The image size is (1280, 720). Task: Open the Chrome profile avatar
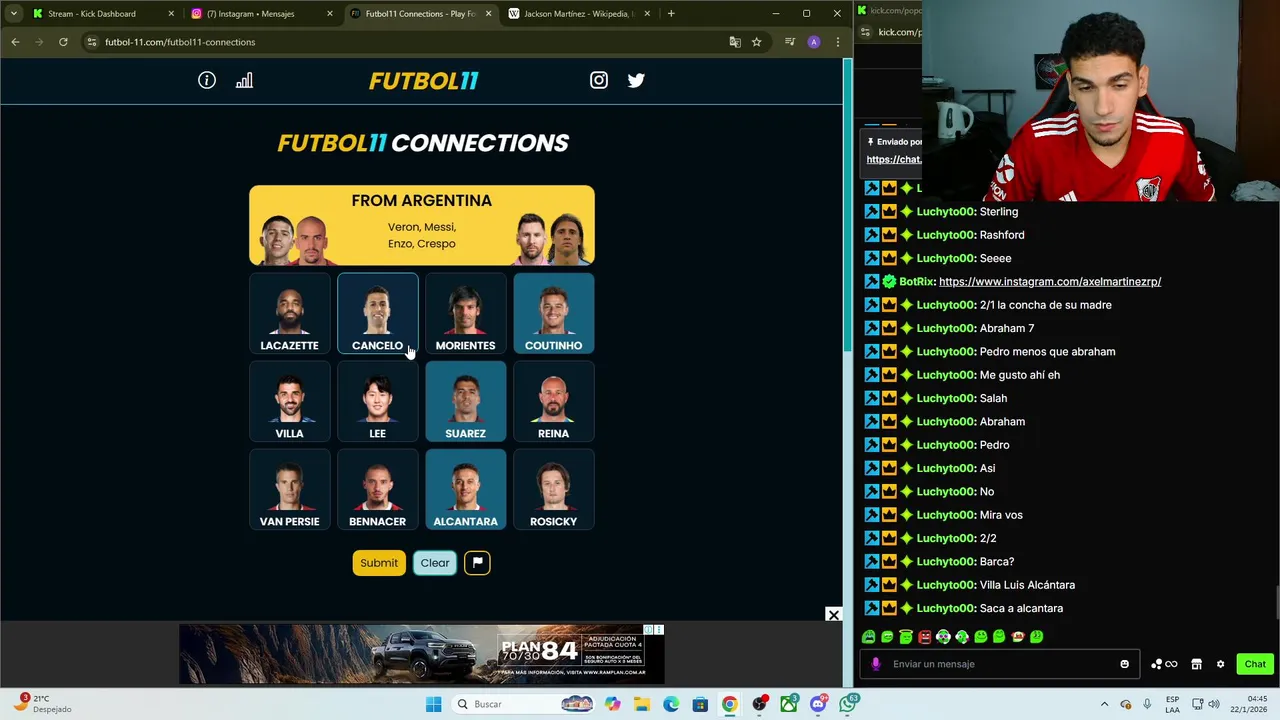tap(814, 42)
